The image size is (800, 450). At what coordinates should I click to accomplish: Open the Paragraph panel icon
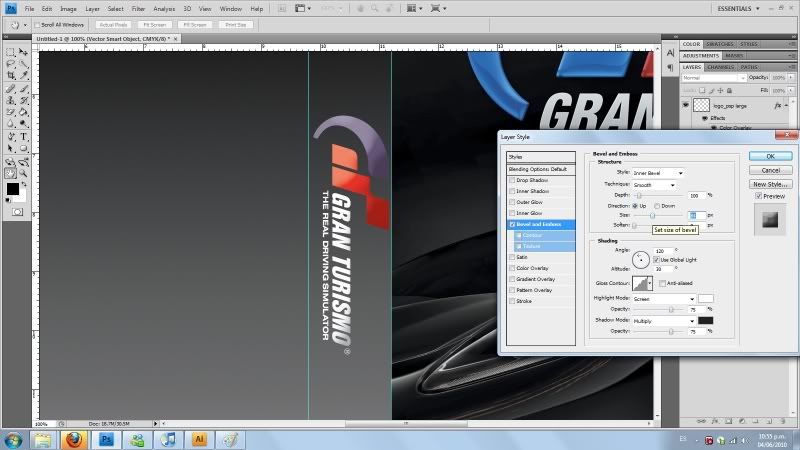point(670,67)
